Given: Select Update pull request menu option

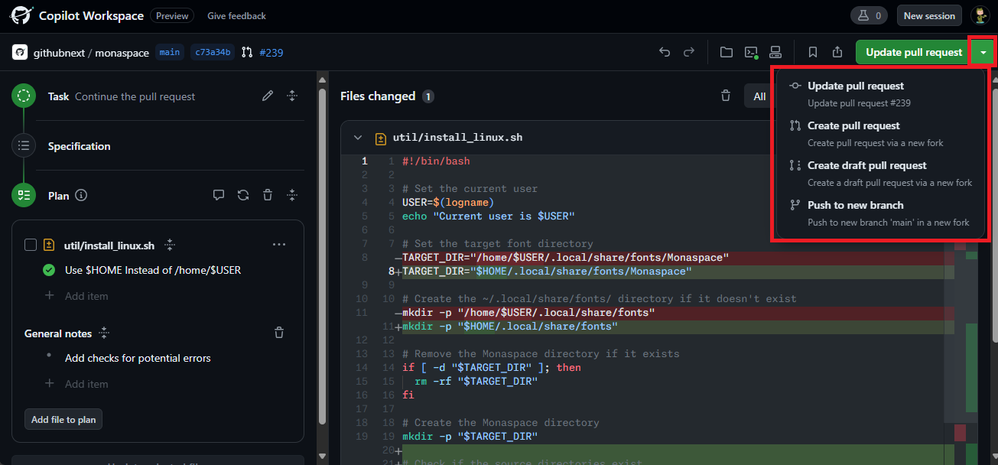Looking at the screenshot, I should click(881, 94).
